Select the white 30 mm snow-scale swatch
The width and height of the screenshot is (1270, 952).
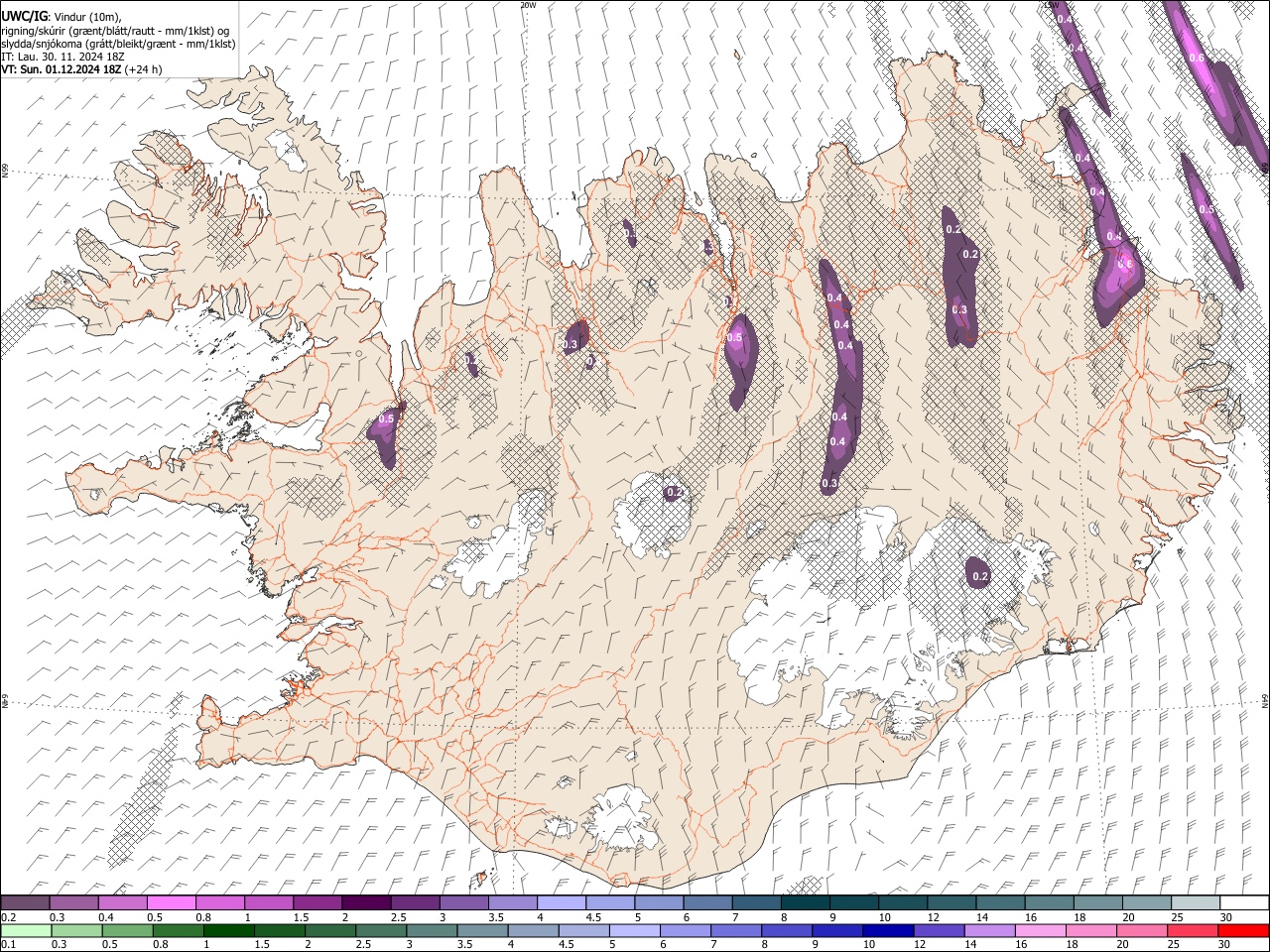pyautogui.click(x=1244, y=903)
